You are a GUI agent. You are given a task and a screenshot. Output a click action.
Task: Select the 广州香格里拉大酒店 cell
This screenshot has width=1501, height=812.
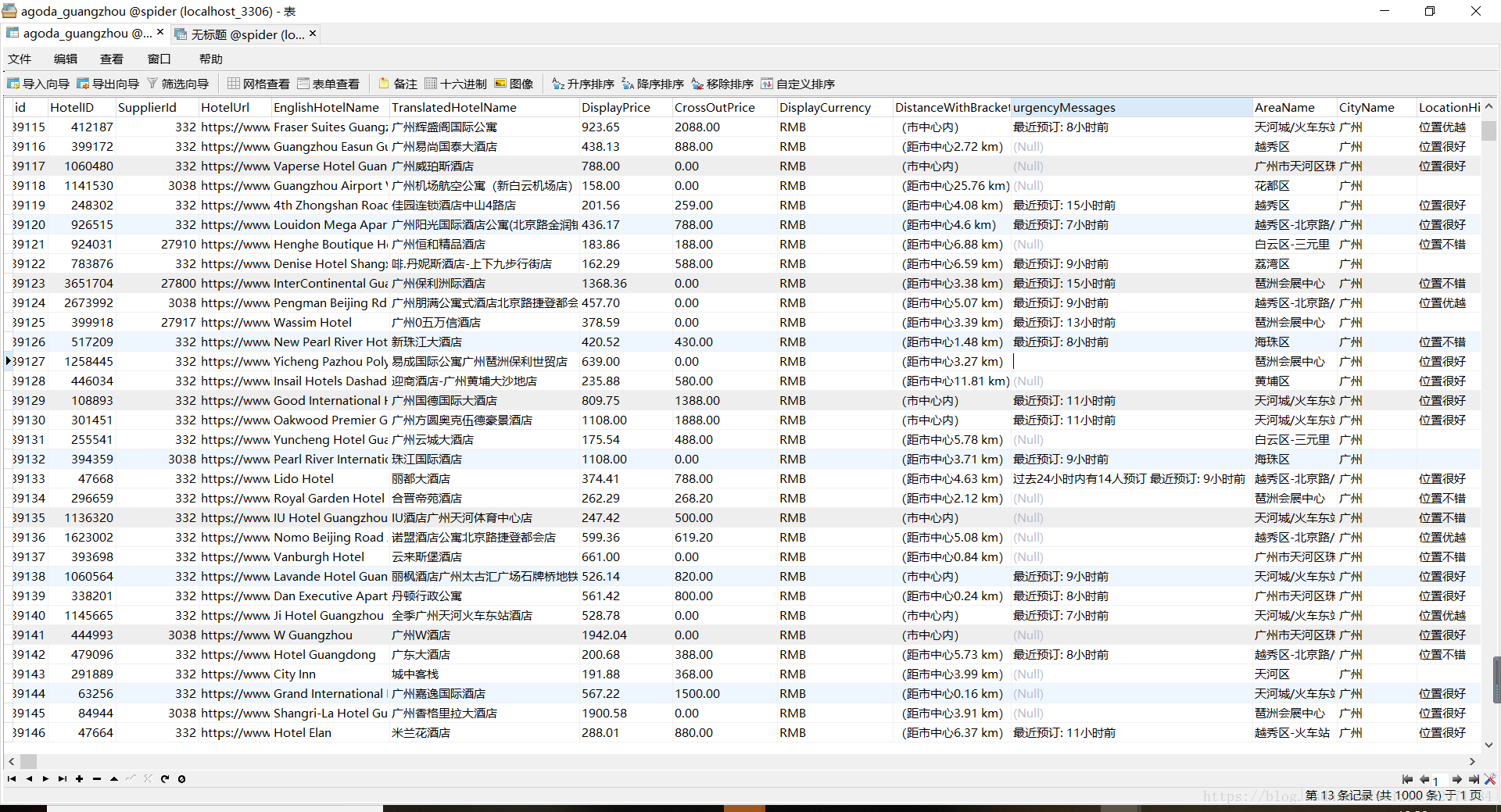click(484, 713)
